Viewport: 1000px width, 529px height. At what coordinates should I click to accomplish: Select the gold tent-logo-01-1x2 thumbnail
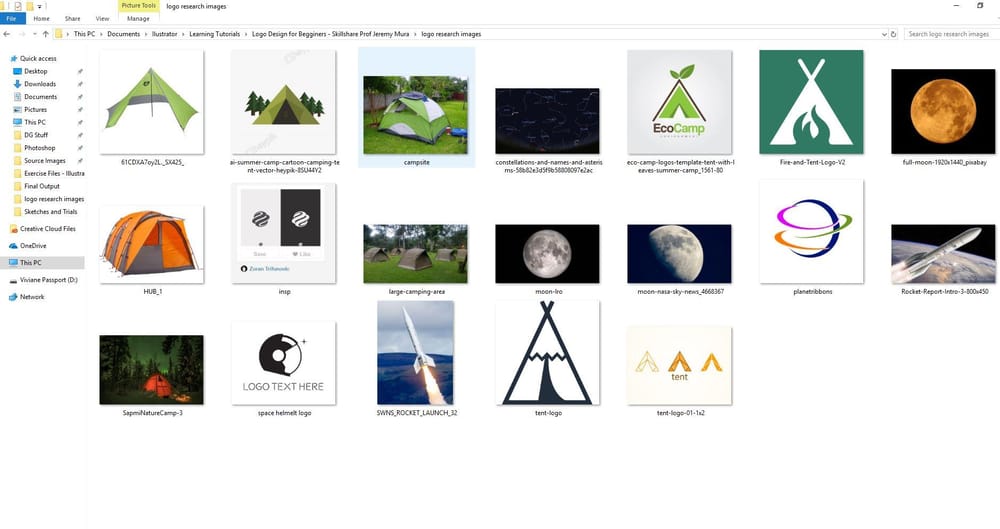[679, 365]
